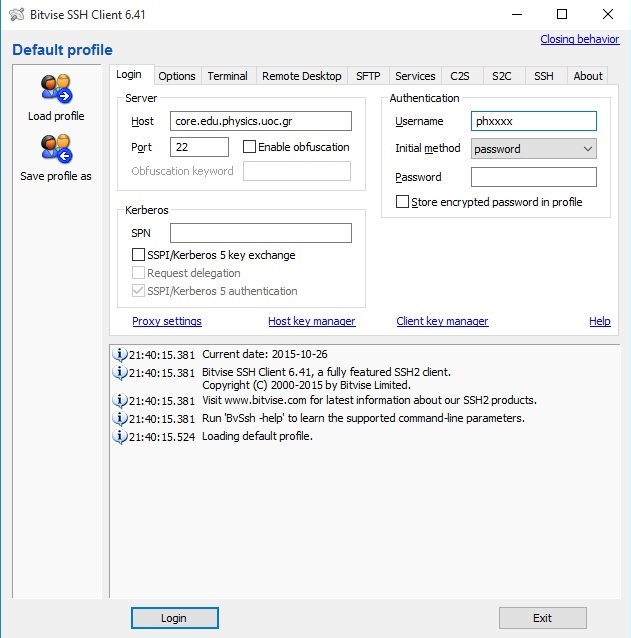Viewport: 631px width, 638px height.
Task: Open the Terminal tab
Action: coord(227,76)
